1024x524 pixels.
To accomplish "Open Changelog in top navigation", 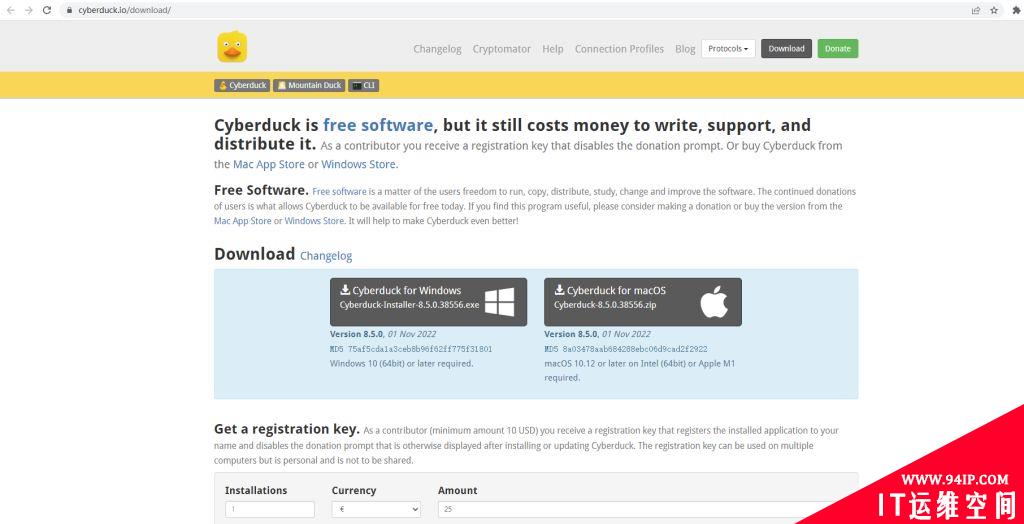I will [437, 49].
